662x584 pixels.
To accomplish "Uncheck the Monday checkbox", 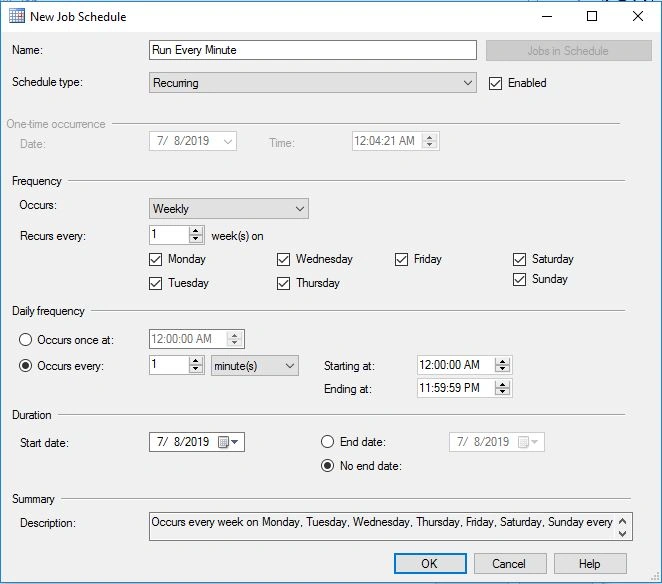I will 155,259.
